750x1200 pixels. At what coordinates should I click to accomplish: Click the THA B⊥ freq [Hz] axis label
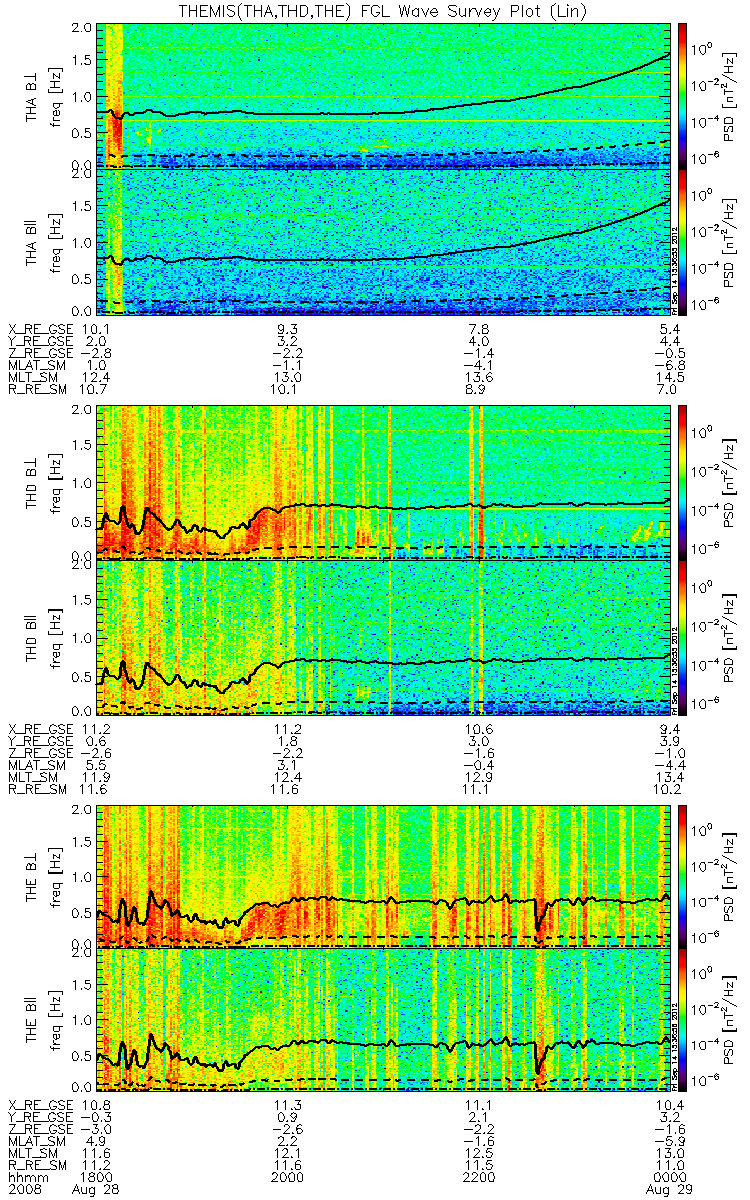pyautogui.click(x=56, y=94)
